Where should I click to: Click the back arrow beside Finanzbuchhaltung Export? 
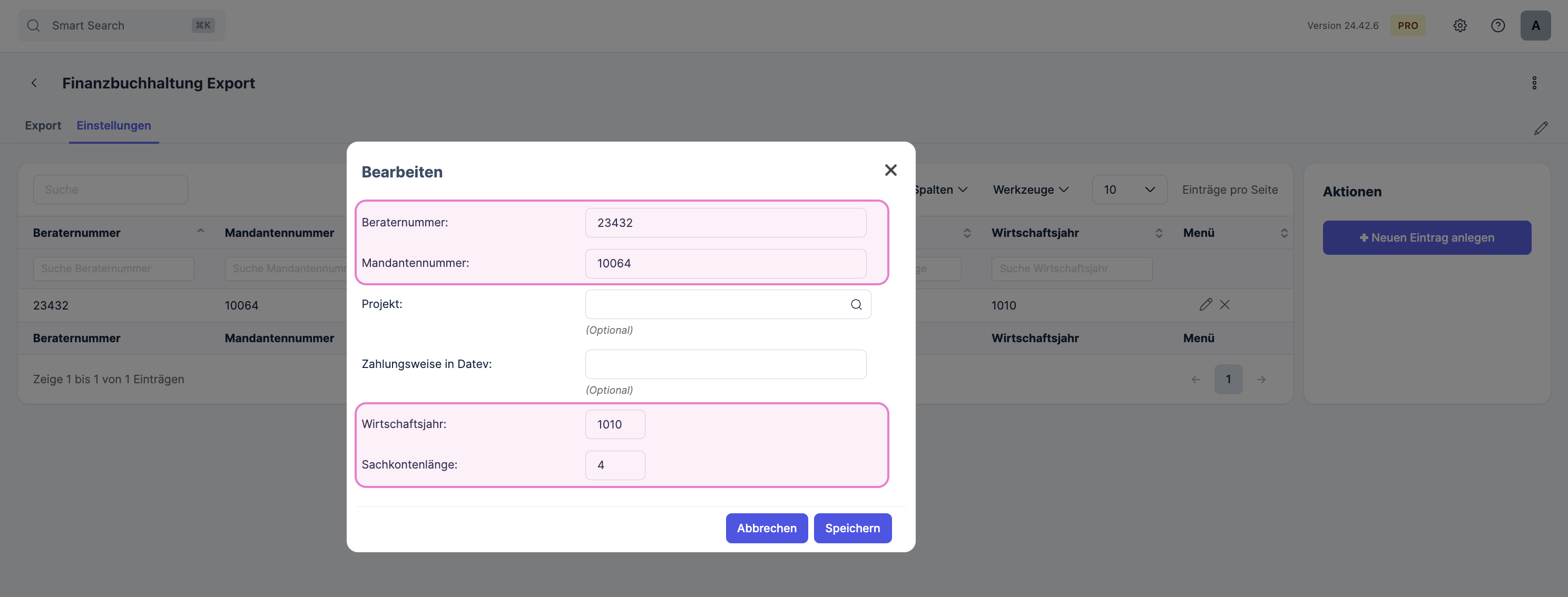pyautogui.click(x=34, y=83)
